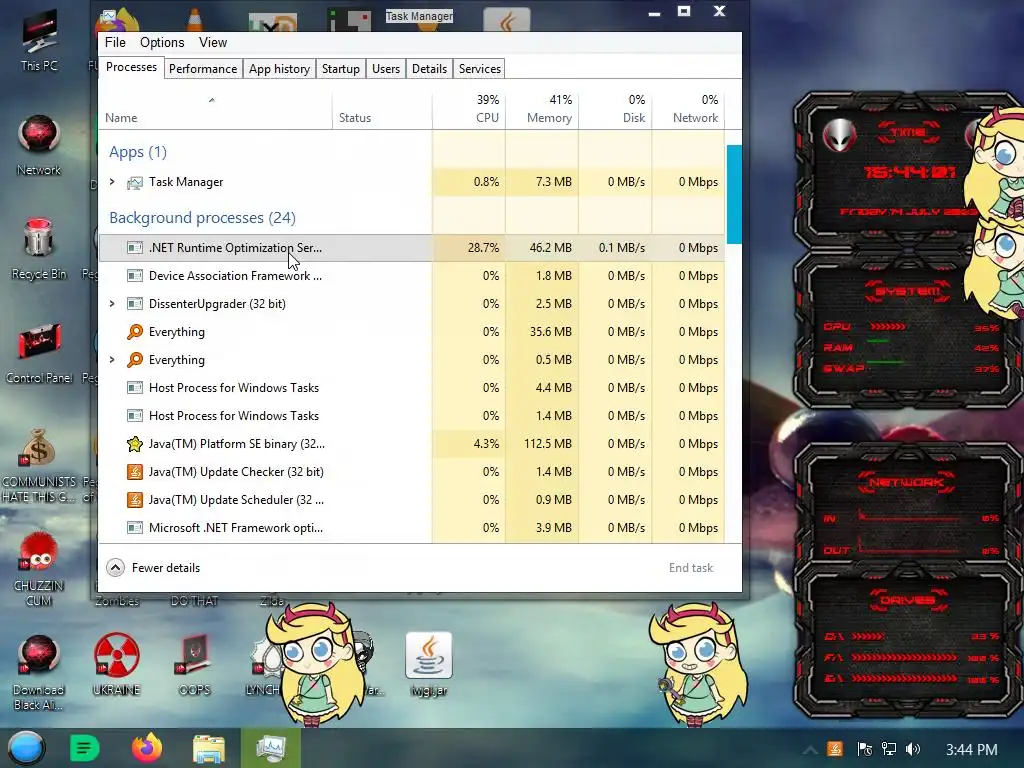Click the 112.5 MB memory value
1024x768 pixels.
pos(547,444)
